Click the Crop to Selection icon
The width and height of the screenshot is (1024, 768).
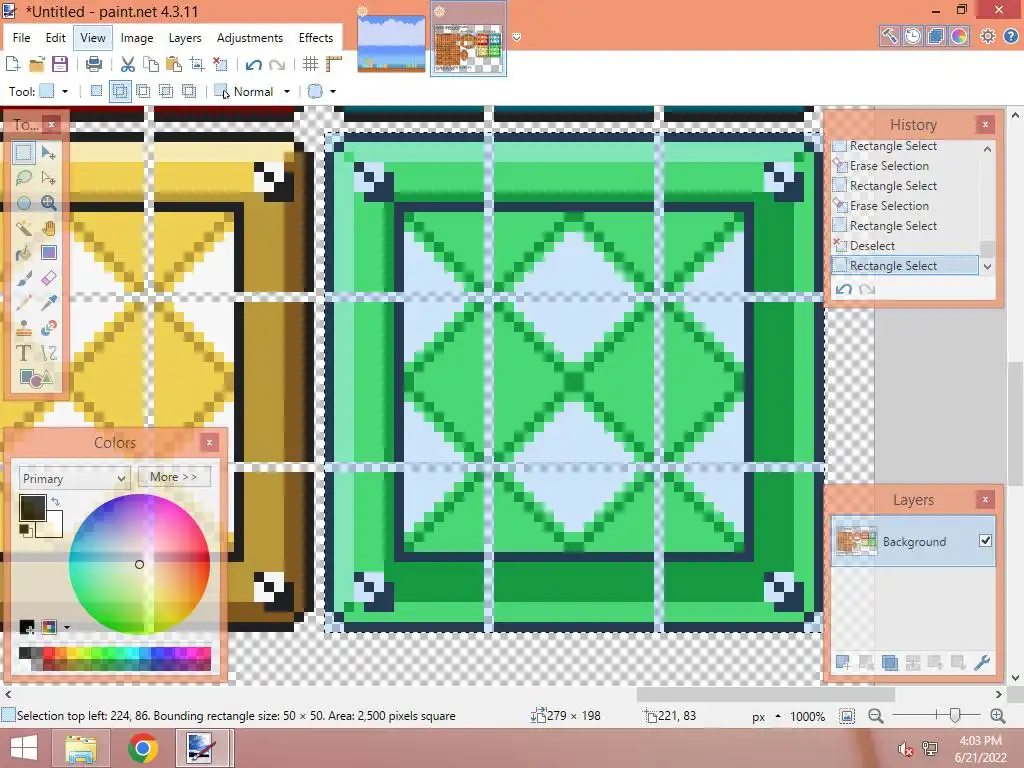tap(197, 64)
